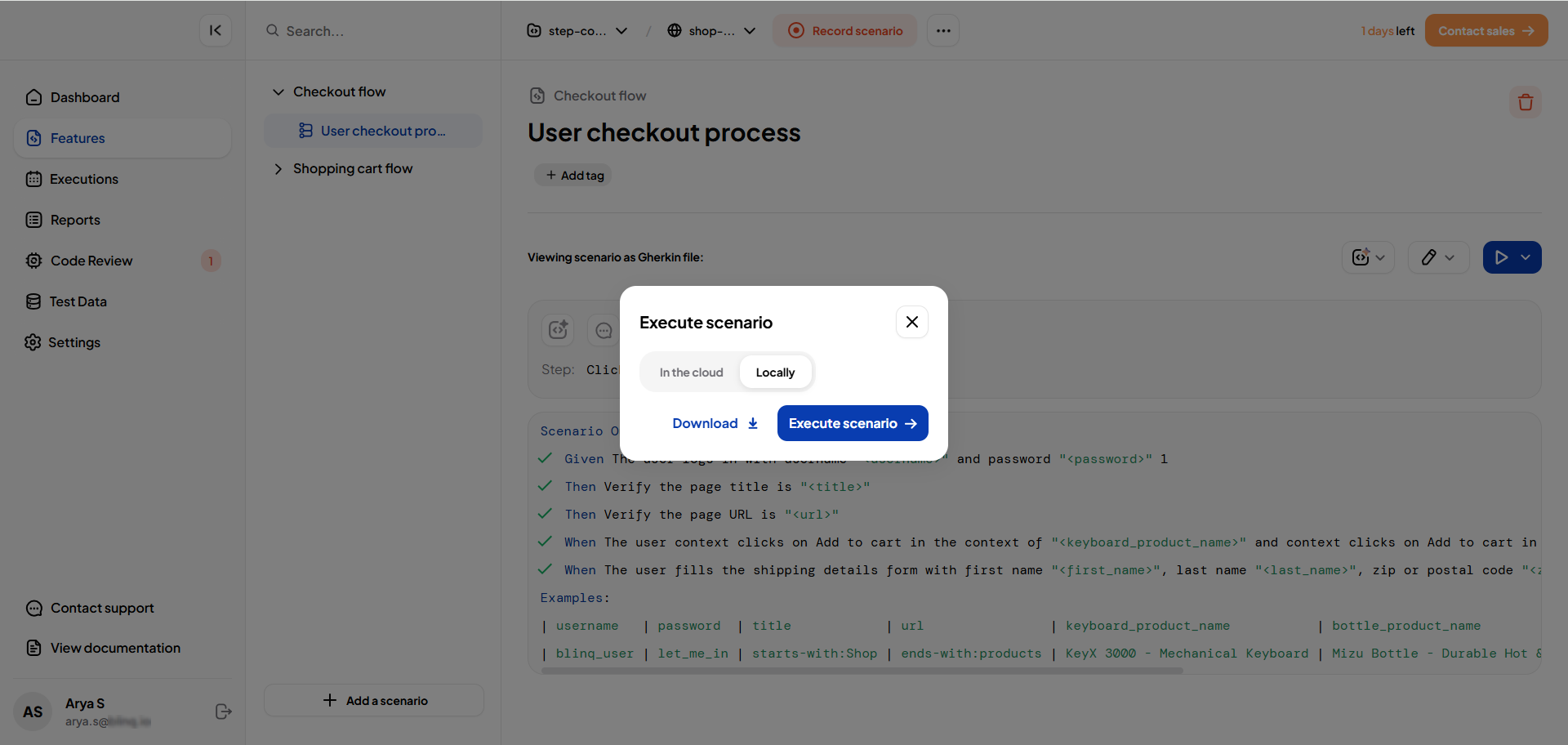Open the shop-... environment dropdown
This screenshot has height=745, width=1568.
coord(711,31)
